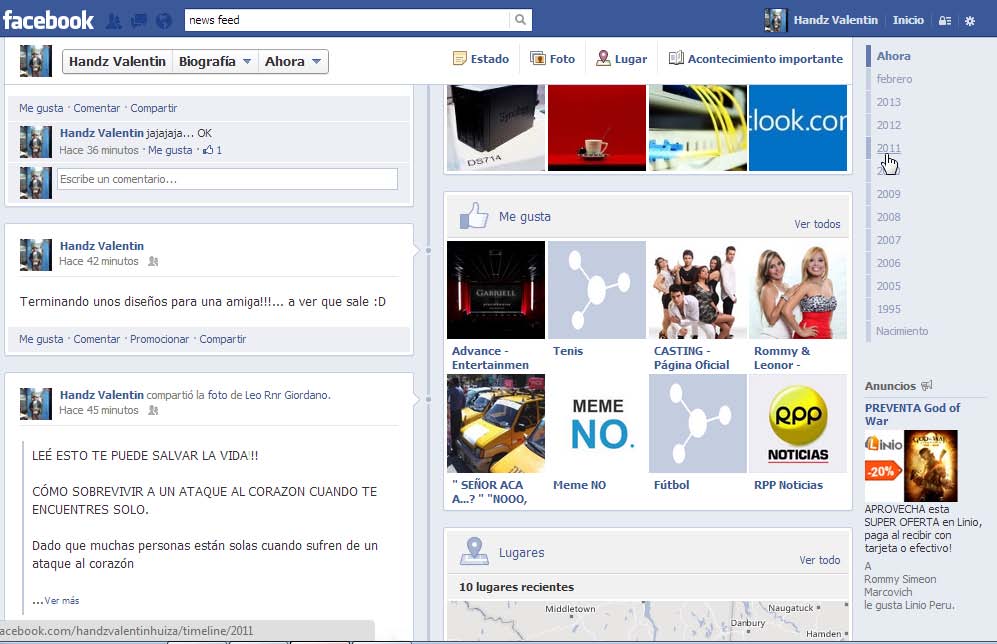Screen dimensions: 997x644
Task: Click 'Ver todos' in Me gusta section
Action: [x=817, y=224]
